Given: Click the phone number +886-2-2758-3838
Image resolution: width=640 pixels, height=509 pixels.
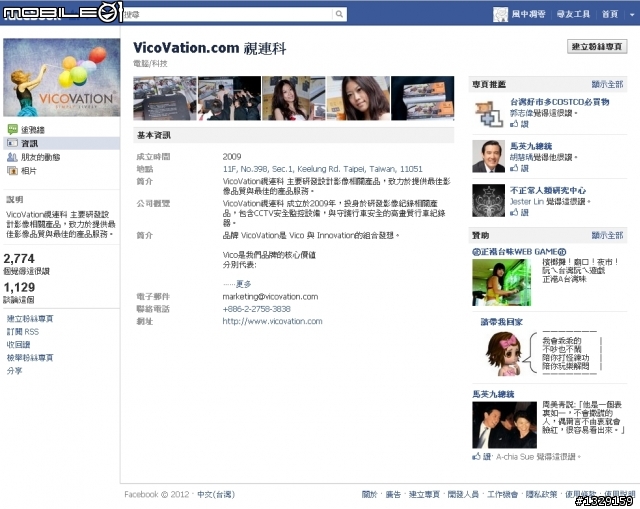Looking at the screenshot, I should (256, 309).
